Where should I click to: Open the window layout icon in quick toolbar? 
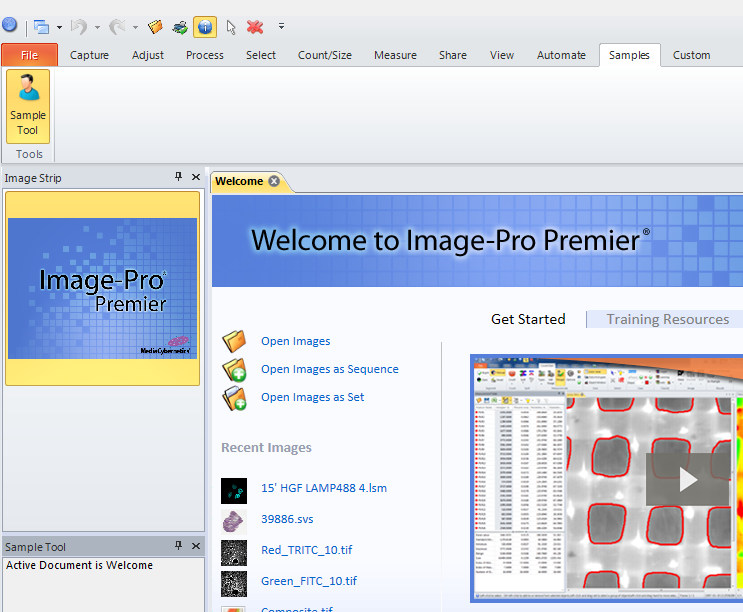click(41, 27)
